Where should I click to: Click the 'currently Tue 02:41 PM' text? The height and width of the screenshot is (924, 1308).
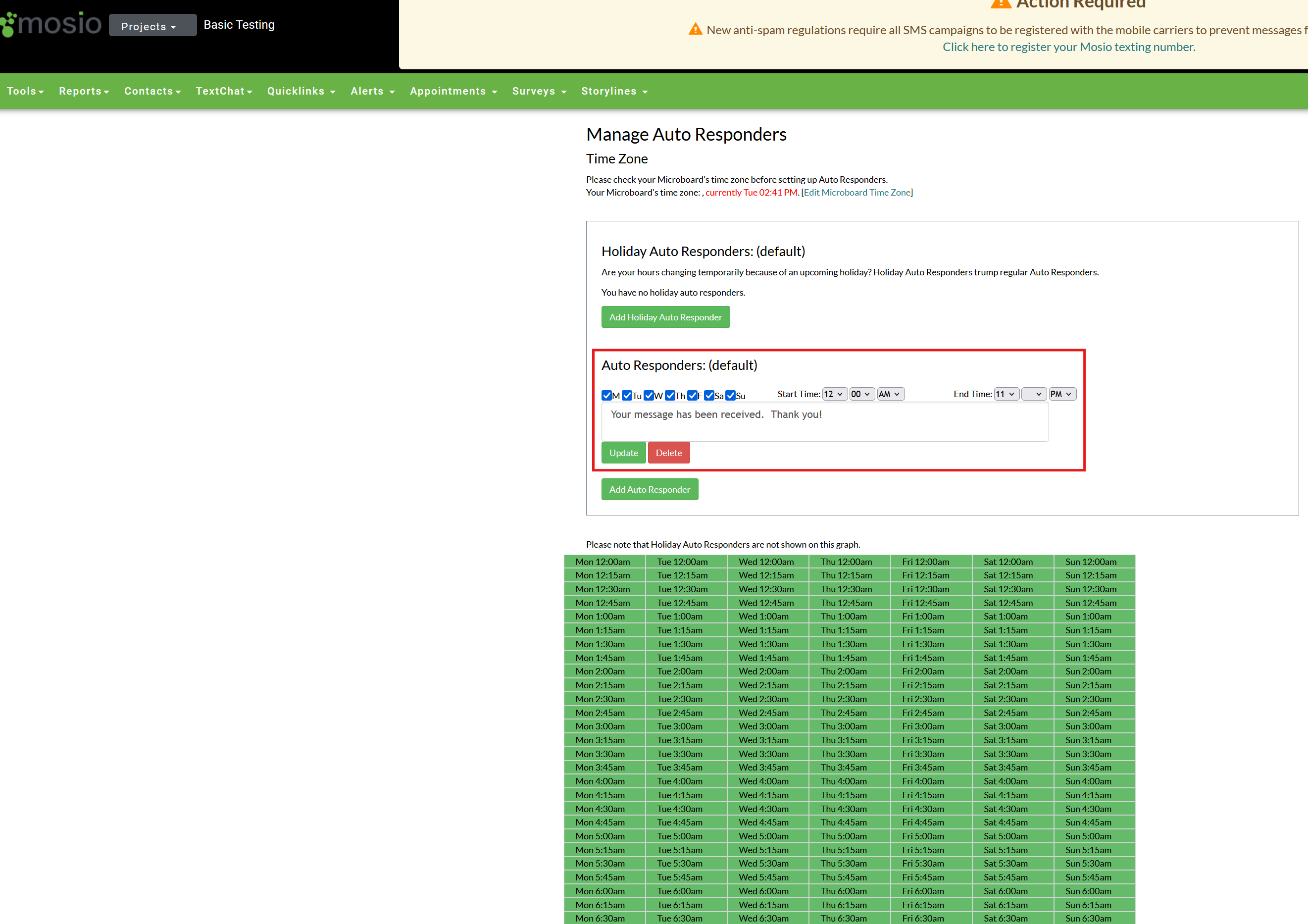point(752,193)
